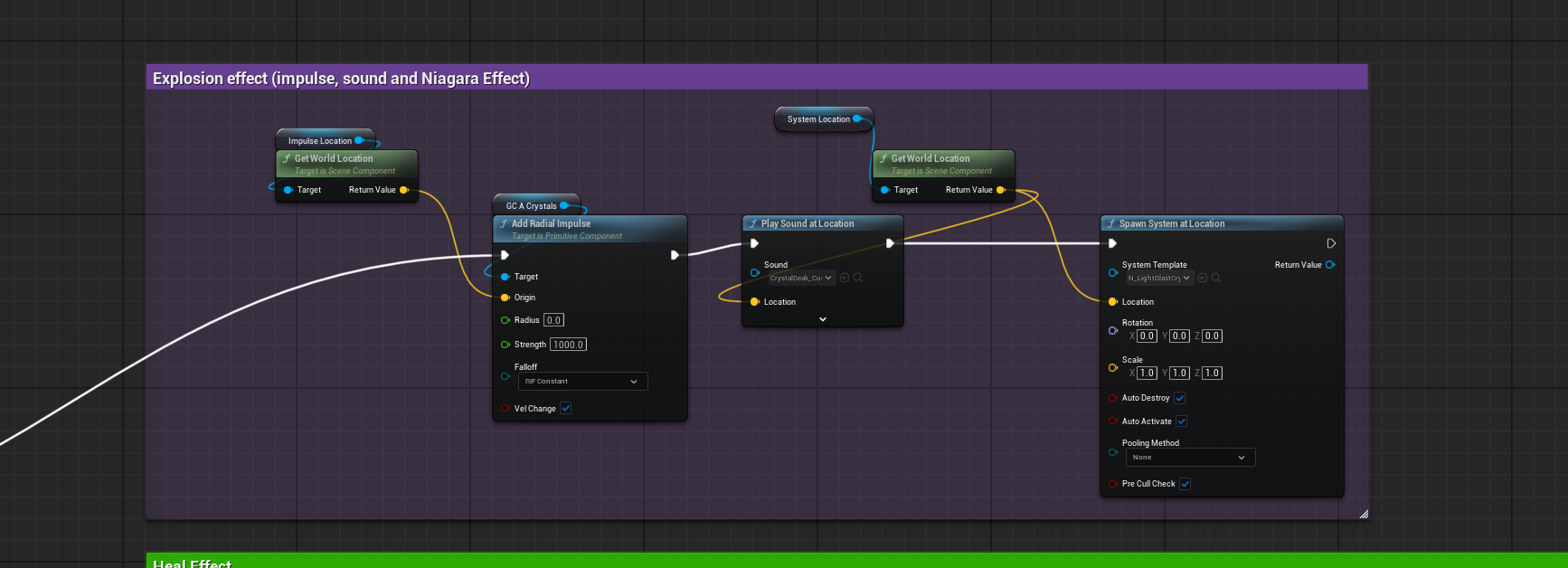Click Target pin on right Get World Location
The image size is (1568, 568).
[885, 190]
